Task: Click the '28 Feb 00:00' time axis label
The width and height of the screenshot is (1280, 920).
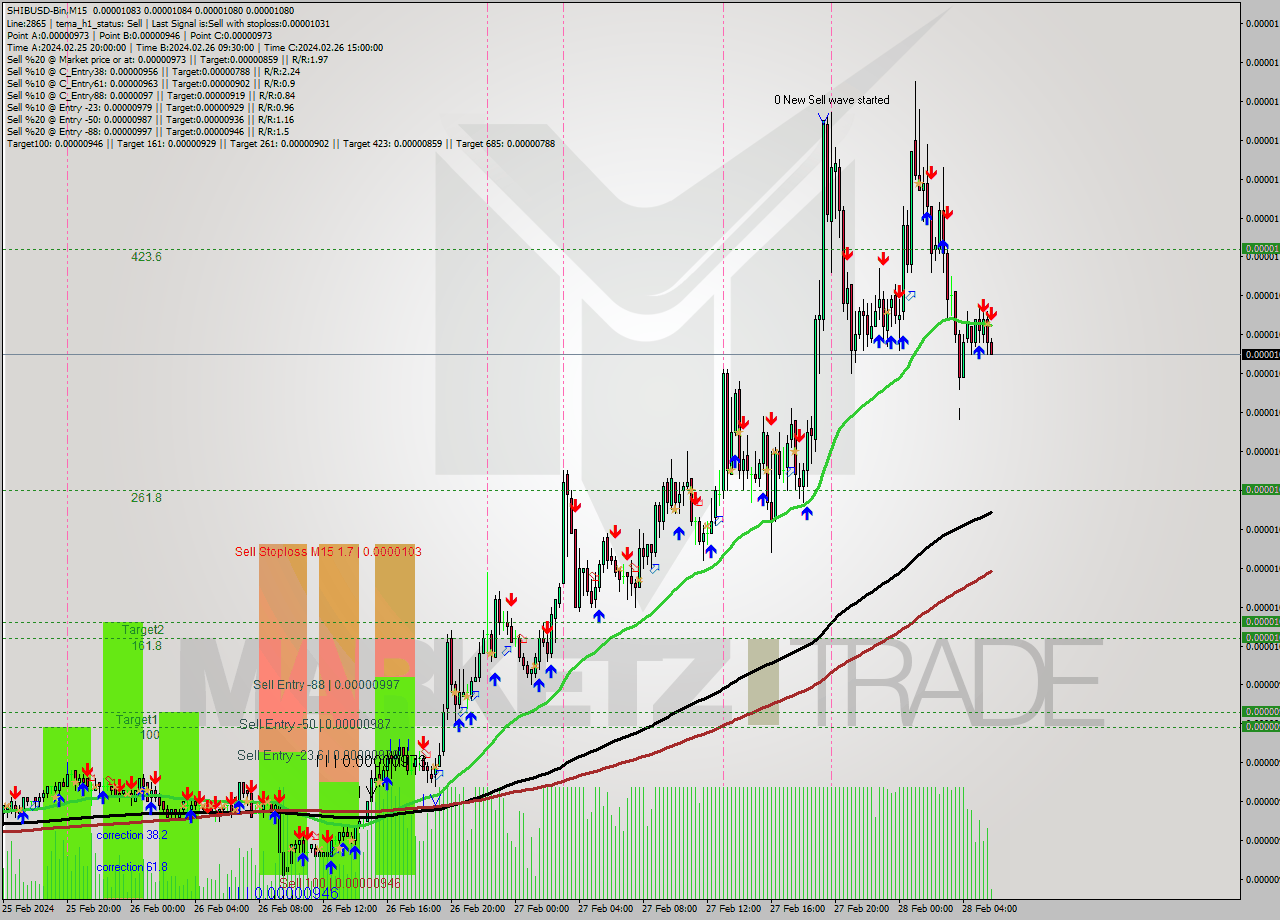Action: 925,909
